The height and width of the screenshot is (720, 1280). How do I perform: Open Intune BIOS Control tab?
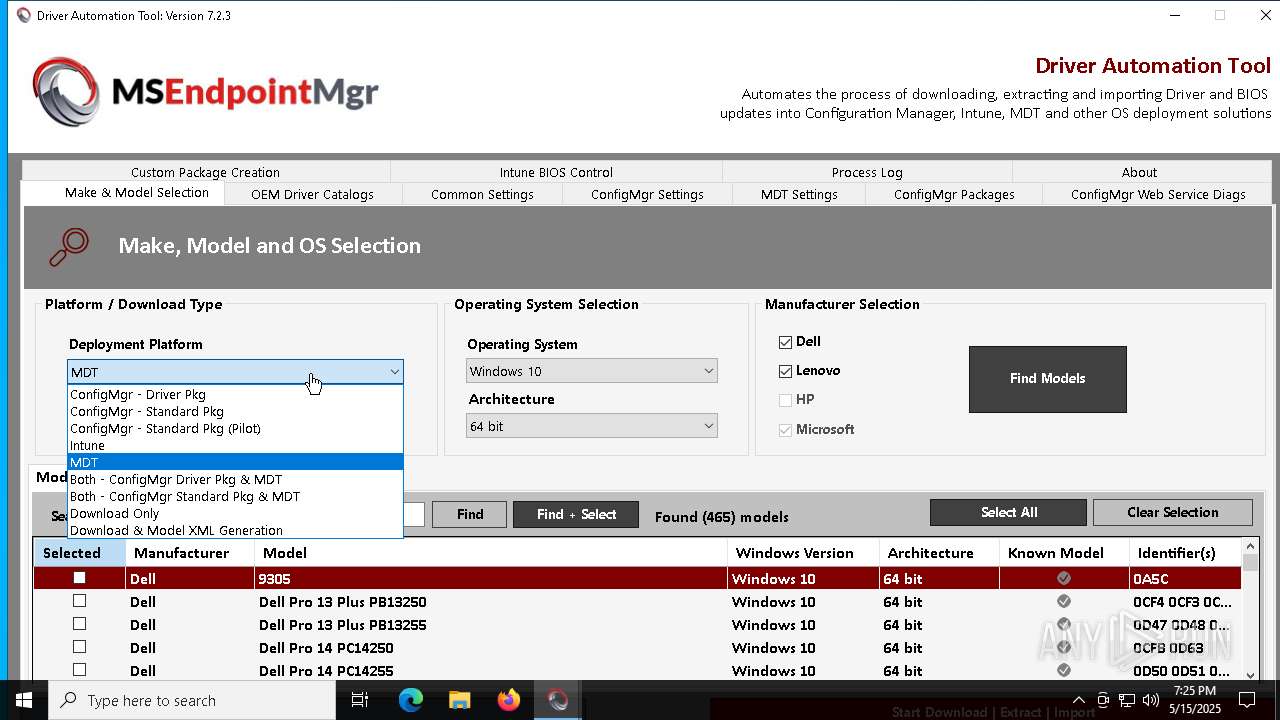(556, 172)
